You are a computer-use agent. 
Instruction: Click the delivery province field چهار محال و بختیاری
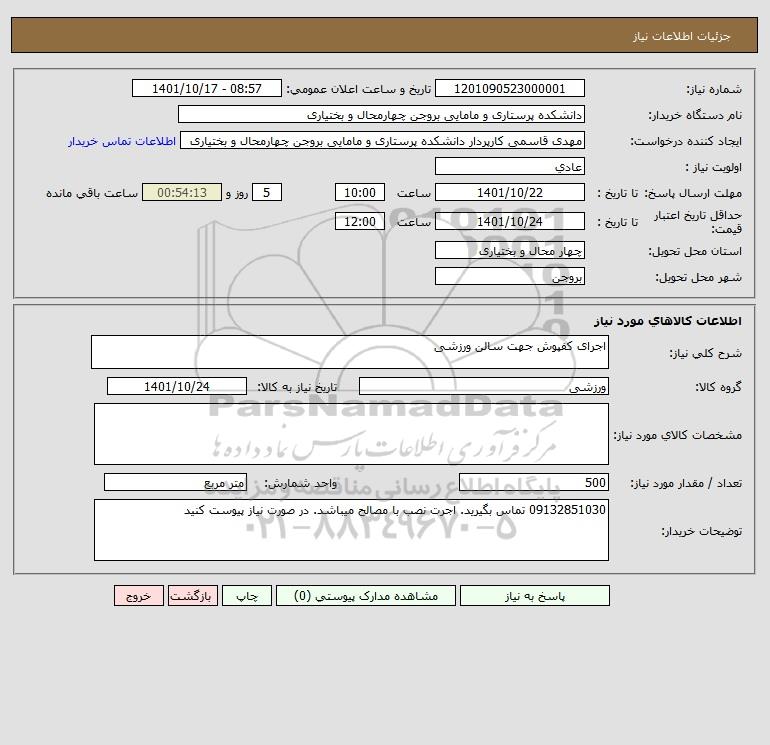tap(510, 250)
